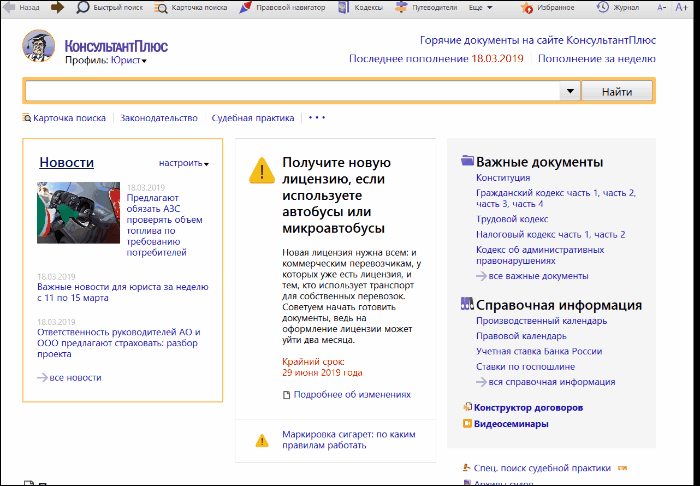
Task: Open Быстрый поиск (Quick search)
Action: (x=110, y=8)
